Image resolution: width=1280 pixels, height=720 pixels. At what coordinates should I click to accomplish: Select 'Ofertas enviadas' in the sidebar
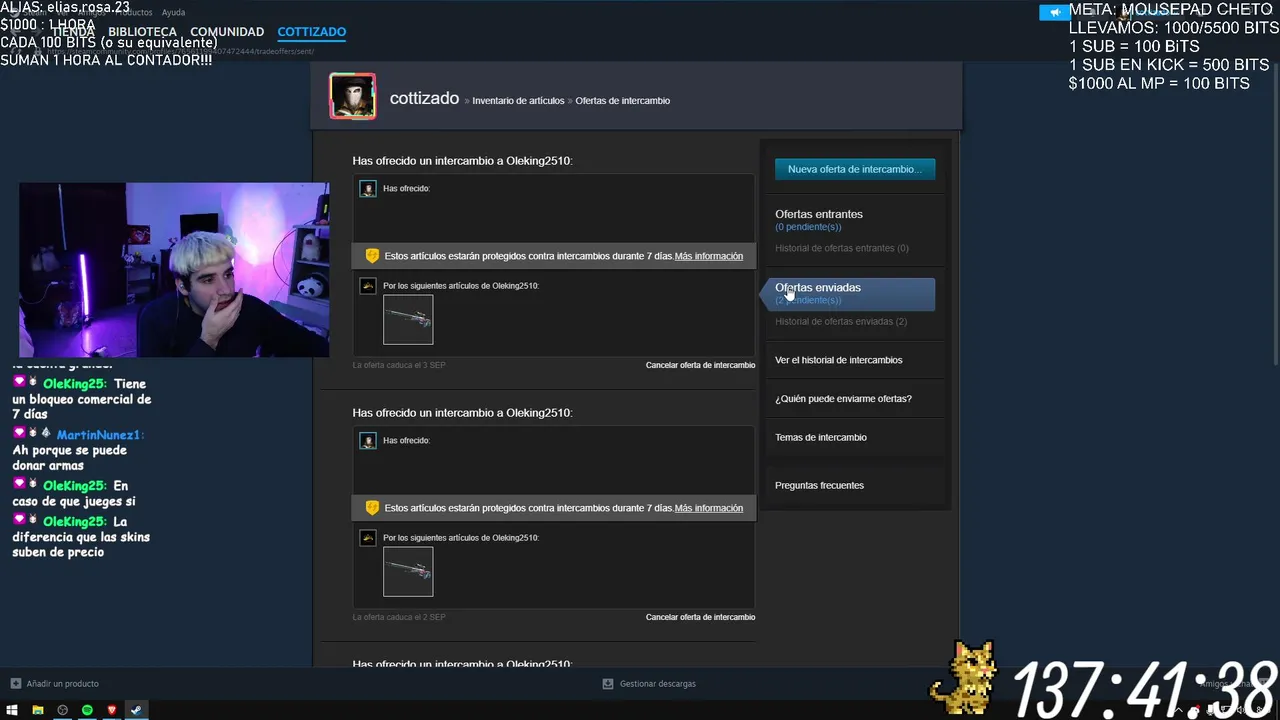(x=818, y=288)
